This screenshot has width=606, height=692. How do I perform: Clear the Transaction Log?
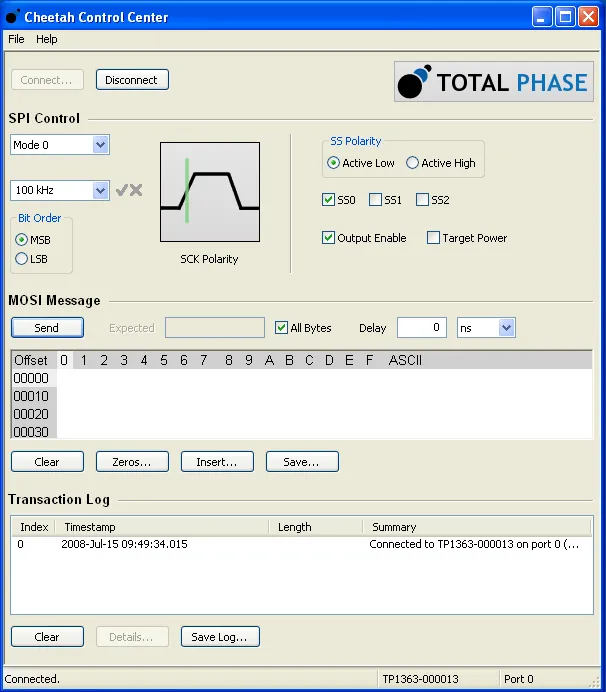click(x=47, y=637)
